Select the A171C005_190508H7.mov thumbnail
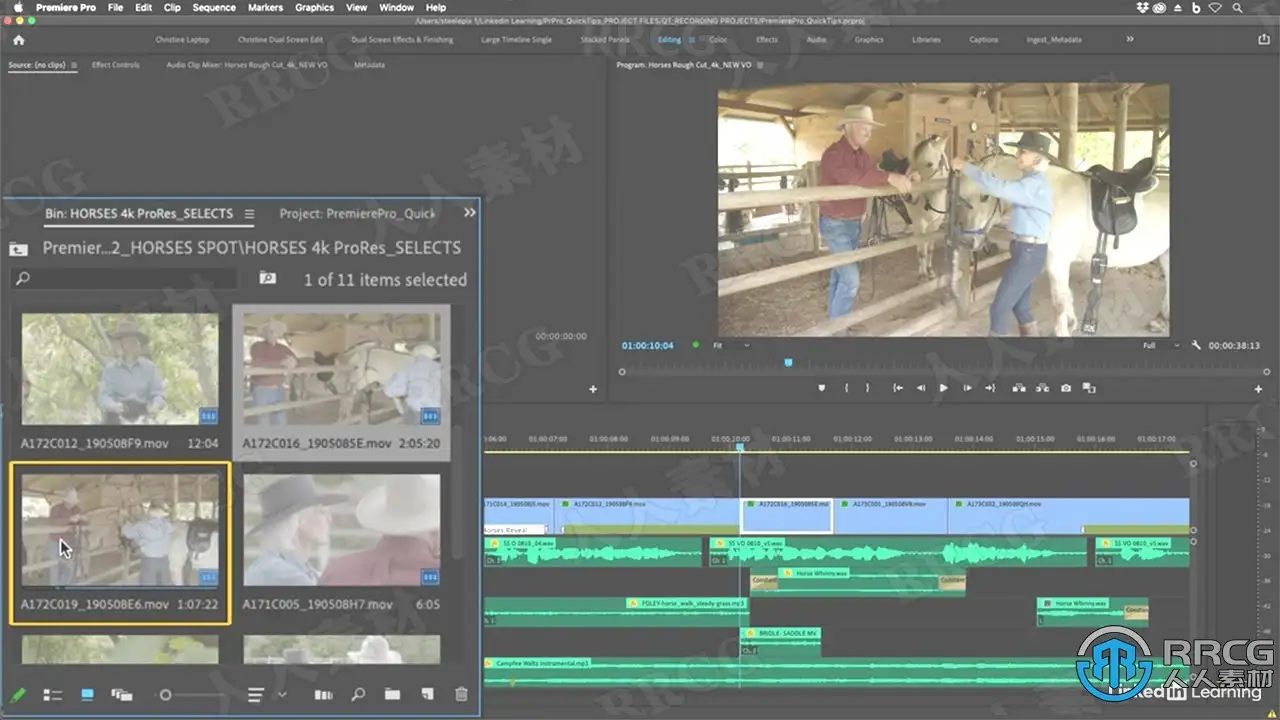 click(x=341, y=530)
